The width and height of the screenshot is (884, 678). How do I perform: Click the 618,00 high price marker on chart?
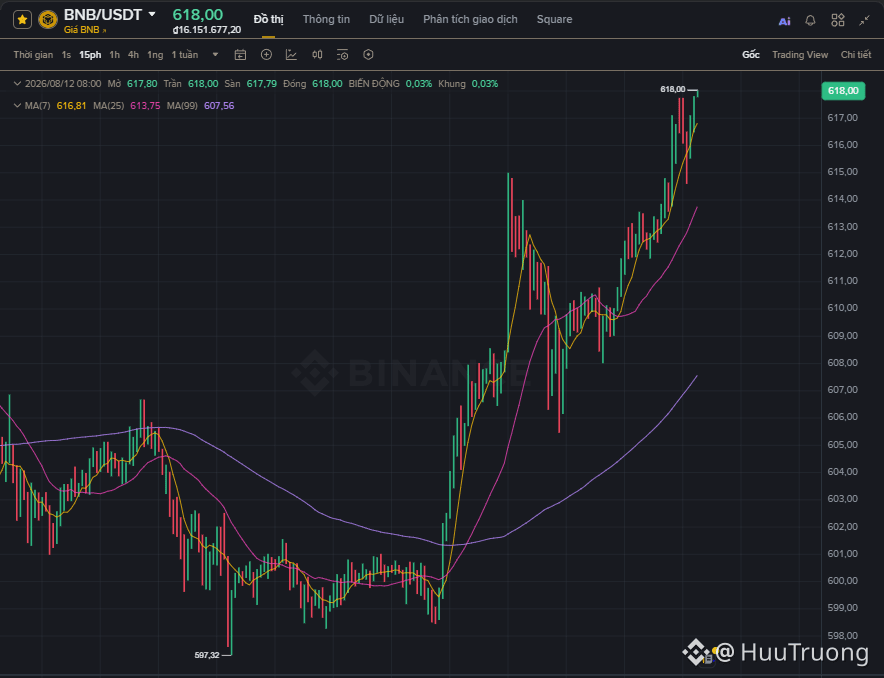(x=673, y=89)
